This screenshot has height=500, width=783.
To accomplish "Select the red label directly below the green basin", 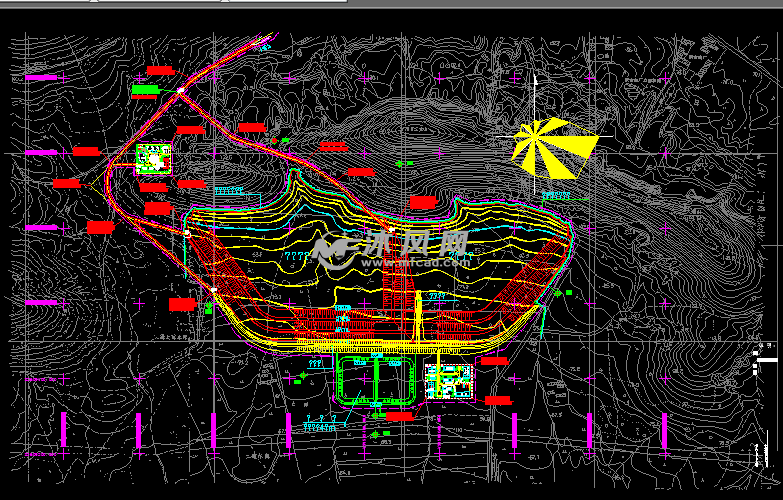I will 399,416.
